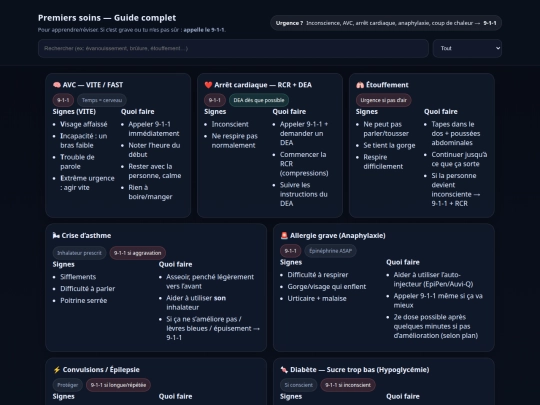Click the Urticaire + malaise item
Viewport: 540px width, 405px height.
[317, 299]
